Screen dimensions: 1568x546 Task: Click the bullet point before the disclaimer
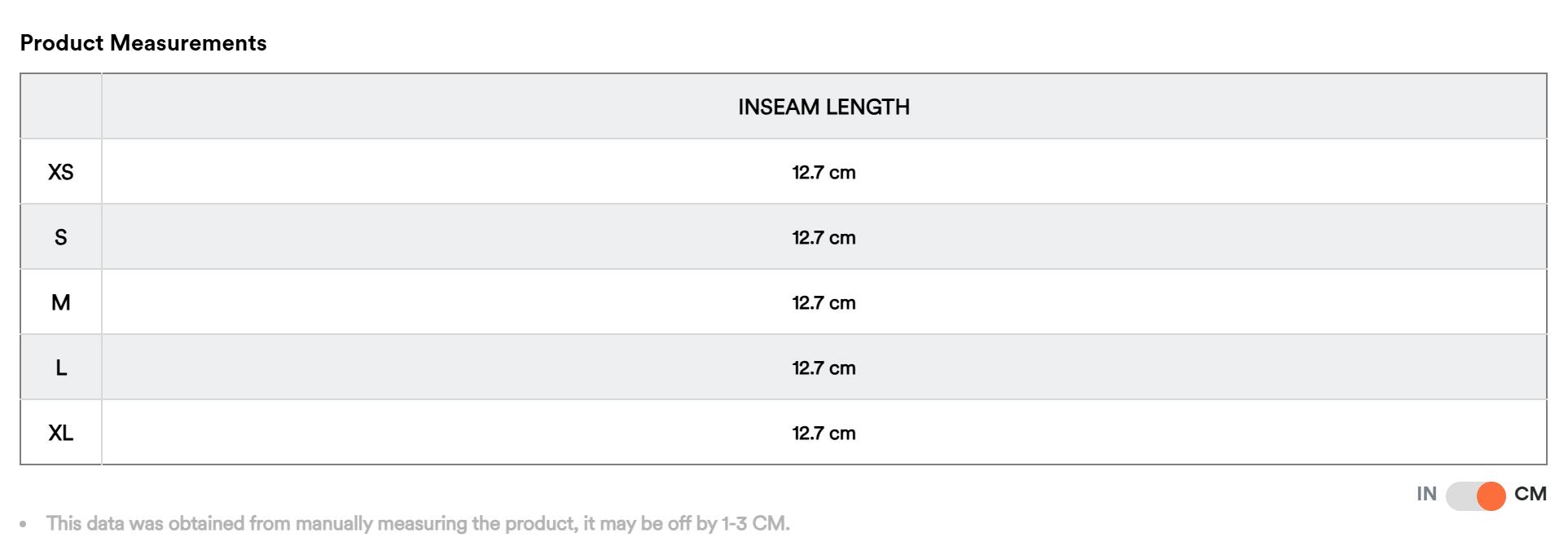(24, 524)
